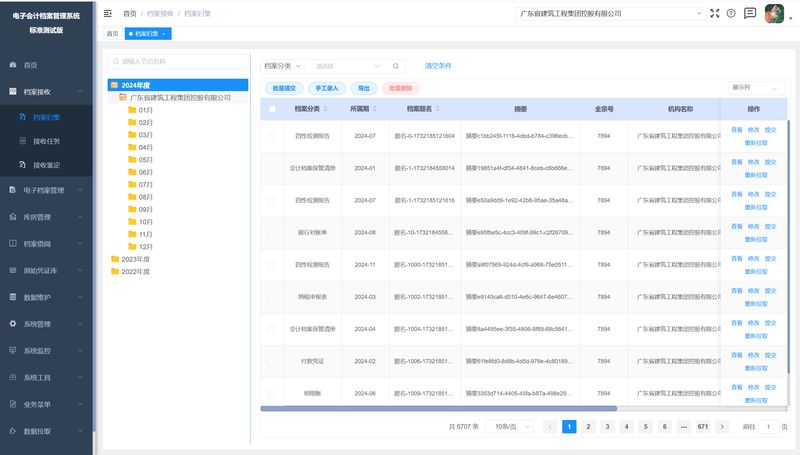This screenshot has height=455, width=800.
Task: Collapse the sidebar with the hamburger icon
Action: click(x=108, y=13)
